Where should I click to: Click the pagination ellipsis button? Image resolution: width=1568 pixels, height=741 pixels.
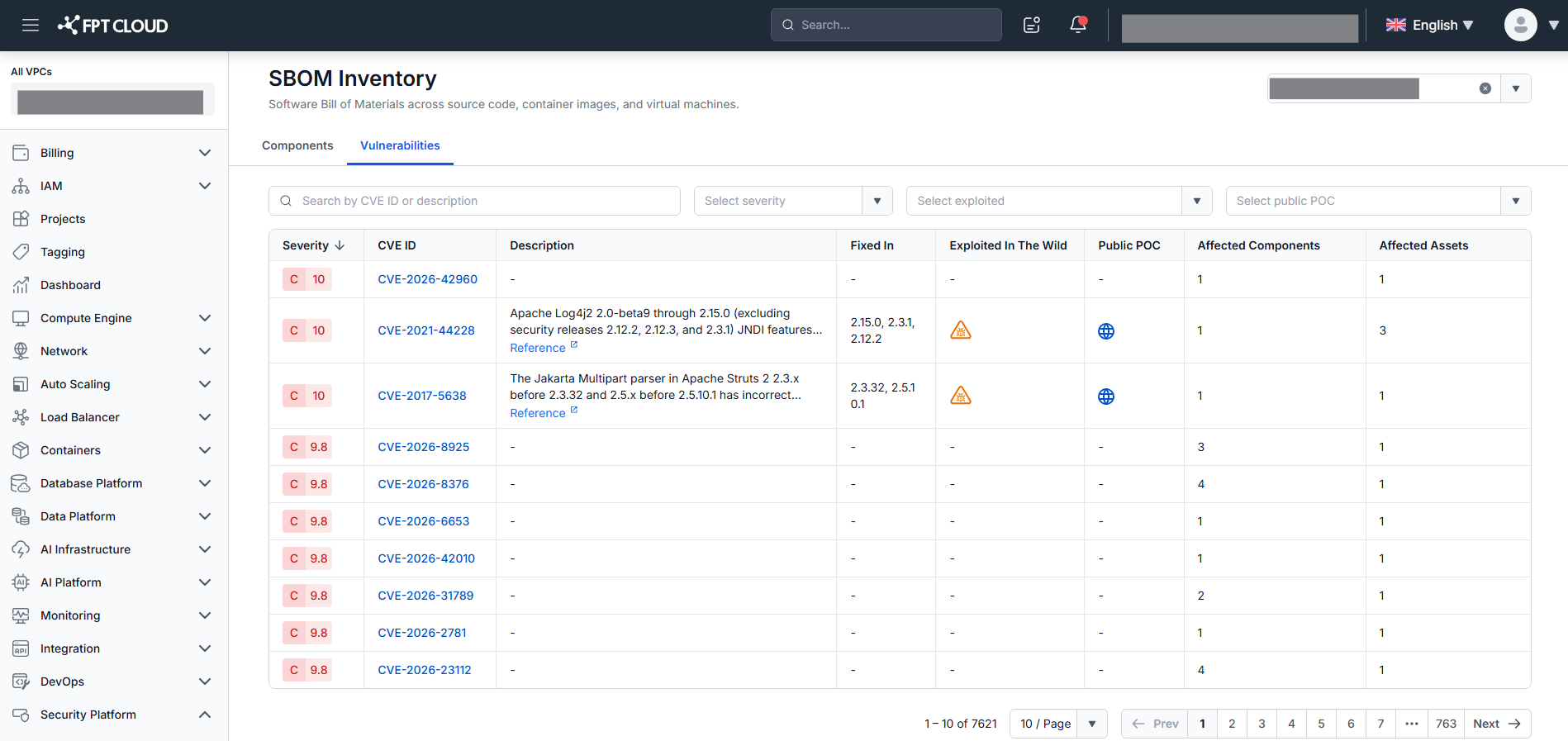pyautogui.click(x=1412, y=724)
